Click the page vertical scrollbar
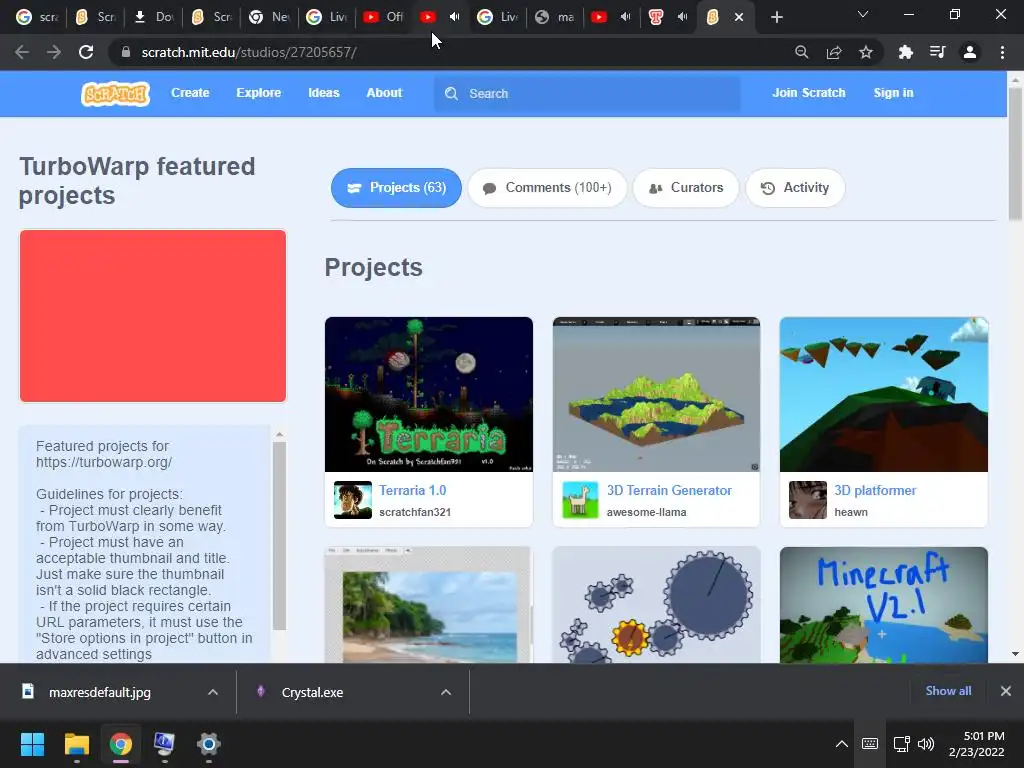Viewport: 1024px width, 768px height. click(x=1015, y=153)
